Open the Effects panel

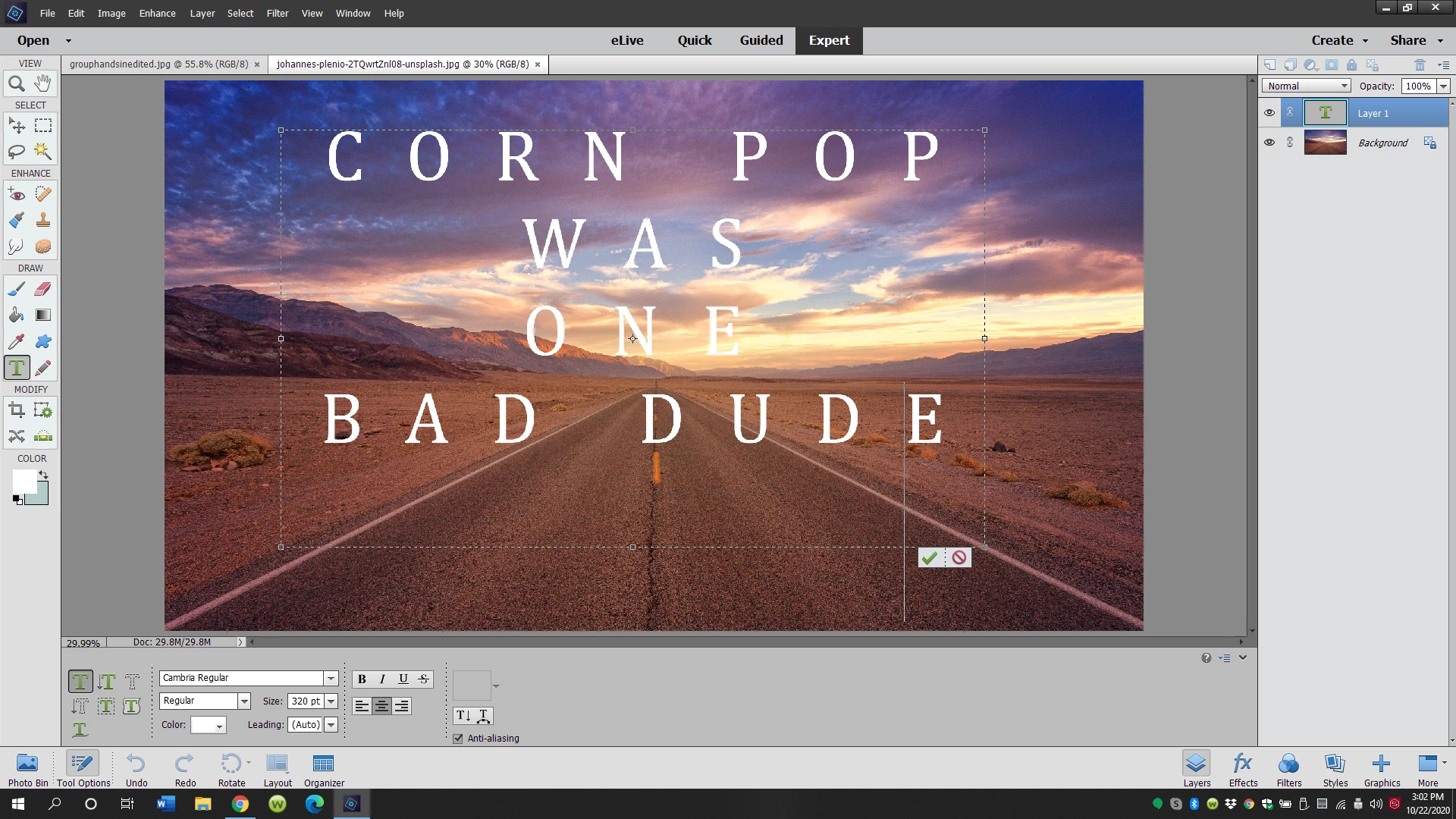point(1243,769)
